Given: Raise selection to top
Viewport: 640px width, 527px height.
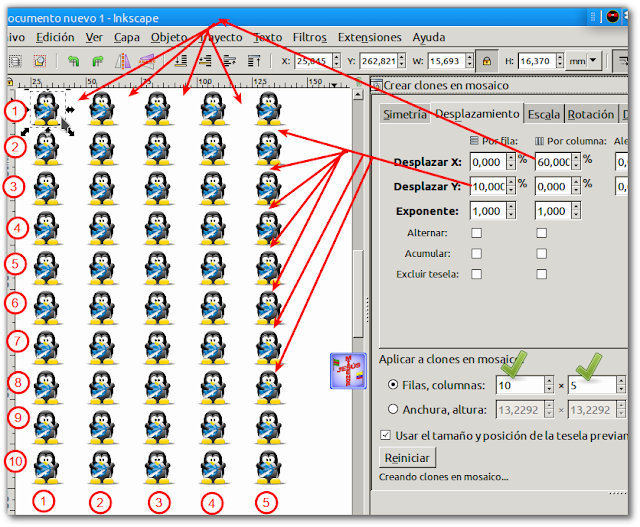Looking at the screenshot, I should (x=254, y=61).
